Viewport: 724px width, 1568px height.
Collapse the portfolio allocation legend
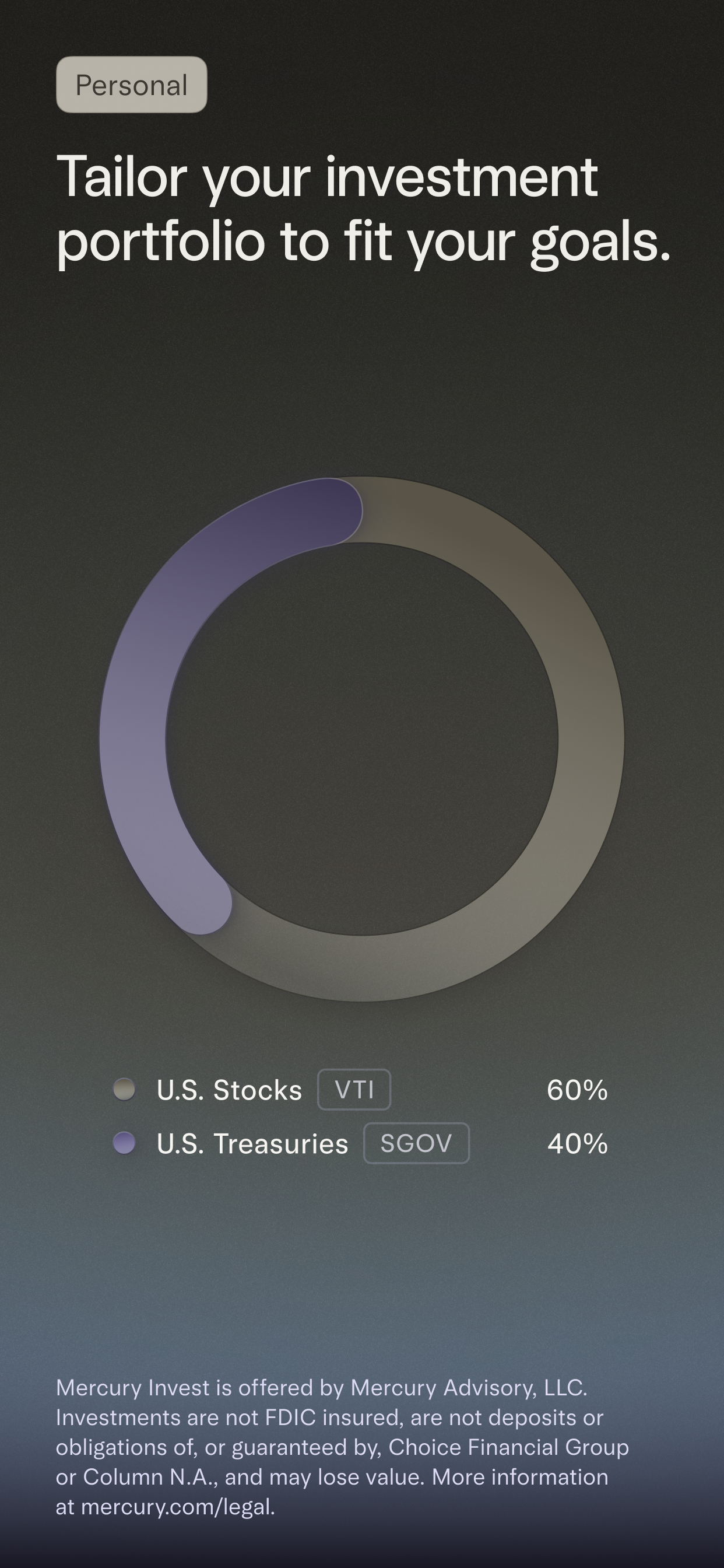click(x=362, y=1116)
